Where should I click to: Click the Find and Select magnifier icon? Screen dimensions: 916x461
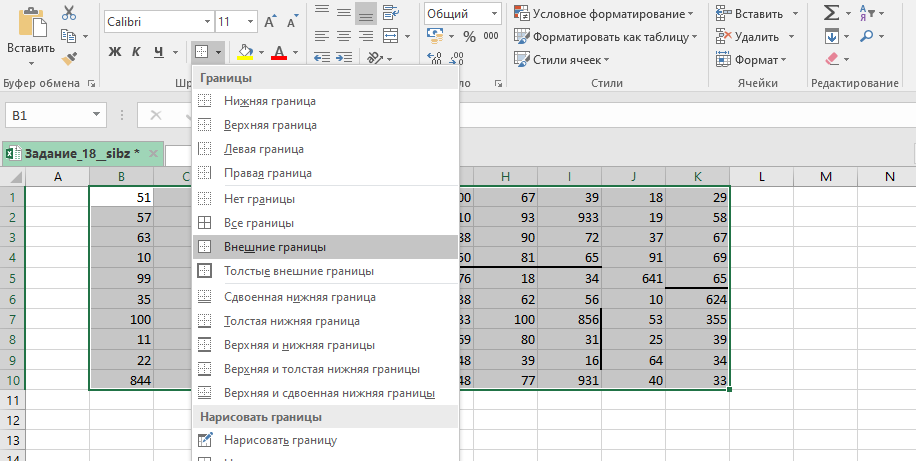click(866, 37)
